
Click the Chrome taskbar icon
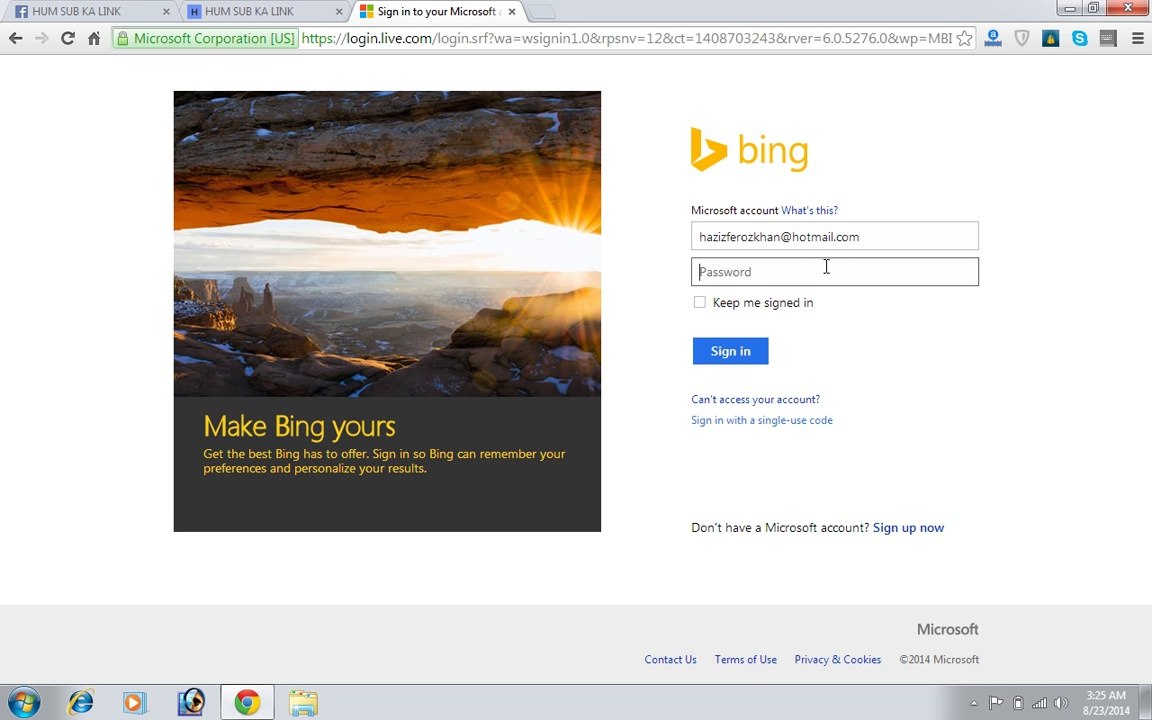[x=248, y=702]
